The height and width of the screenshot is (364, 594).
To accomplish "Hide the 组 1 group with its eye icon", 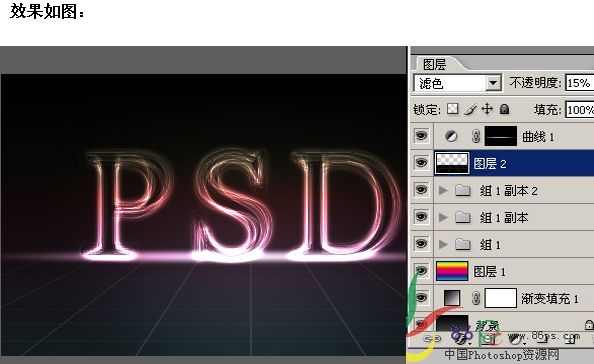I will [421, 244].
